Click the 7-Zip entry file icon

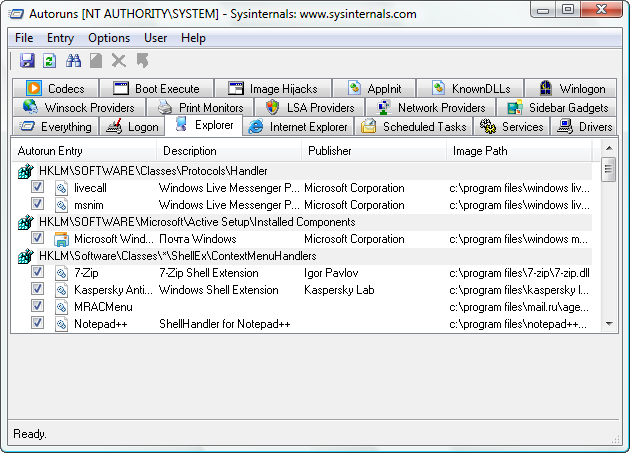[61, 273]
